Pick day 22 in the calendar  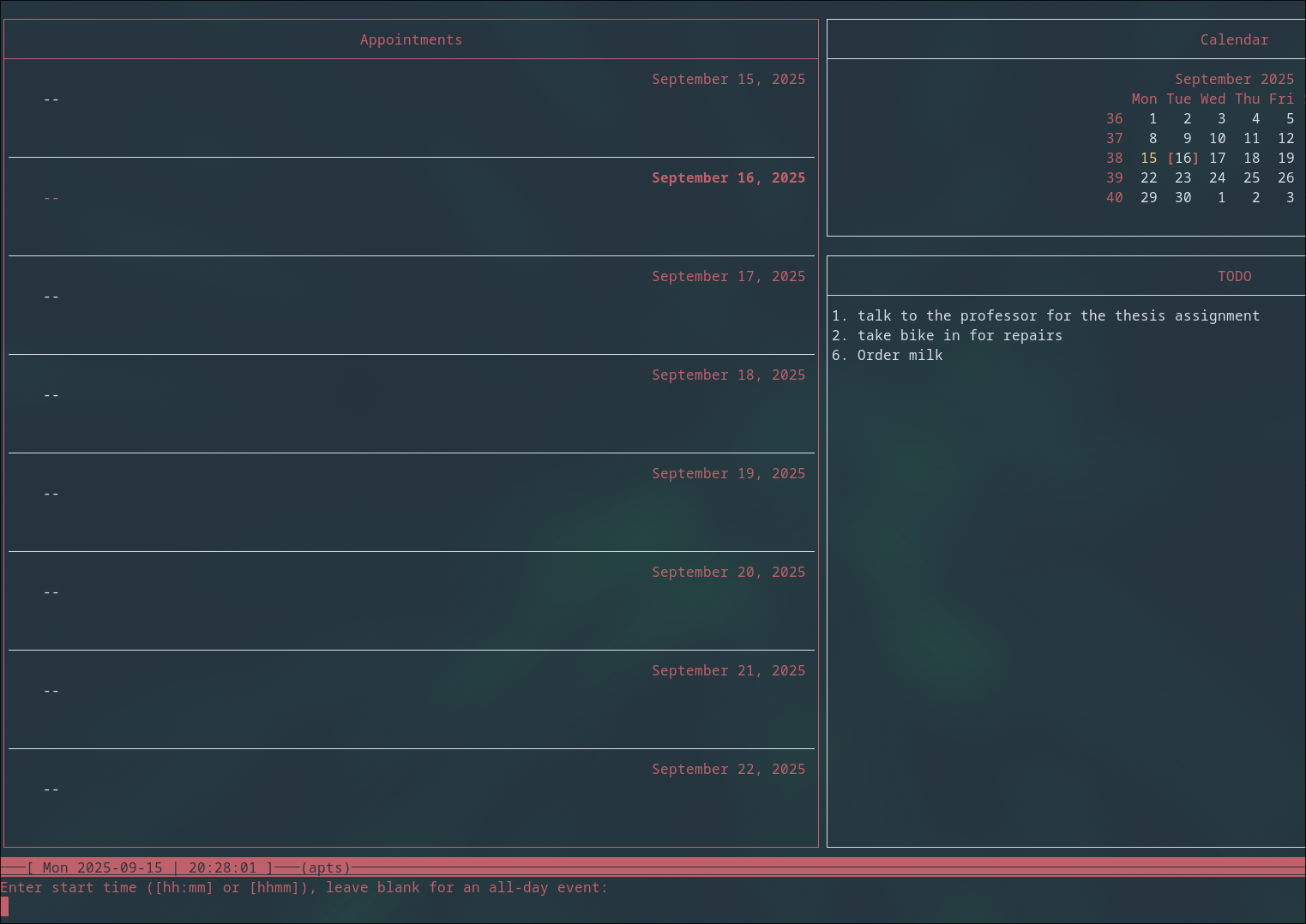[x=1148, y=177]
